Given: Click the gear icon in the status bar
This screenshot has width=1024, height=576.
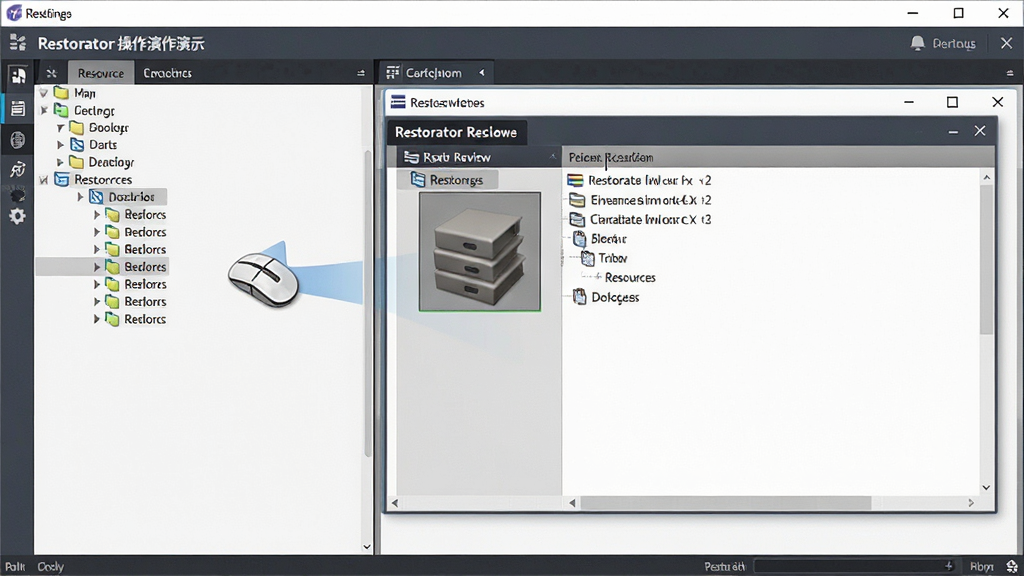Looking at the screenshot, I should point(1012,566).
